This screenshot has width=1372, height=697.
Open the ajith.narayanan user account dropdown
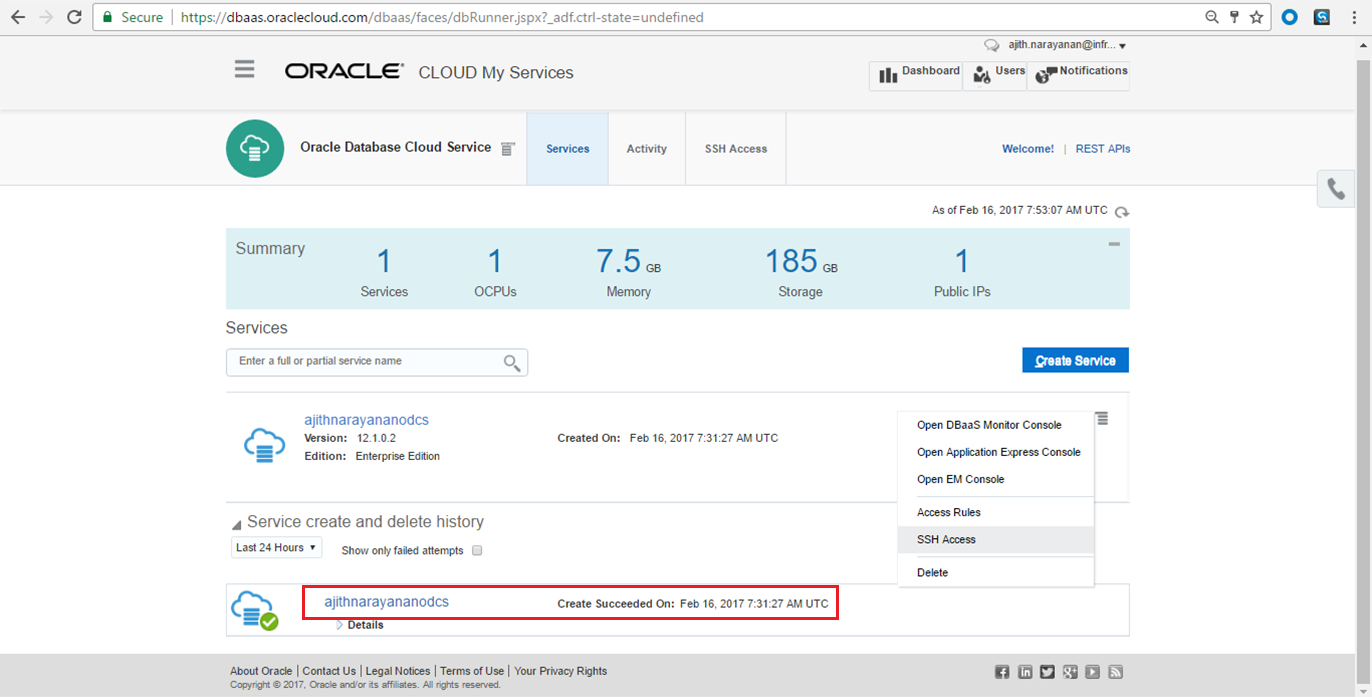[x=1068, y=46]
